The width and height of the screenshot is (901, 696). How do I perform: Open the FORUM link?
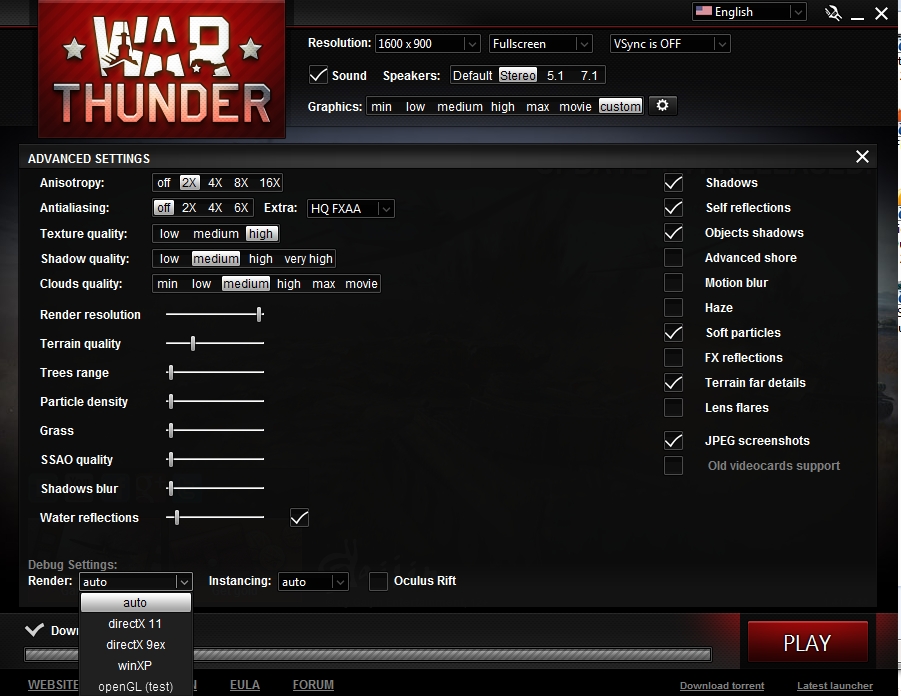[x=313, y=685]
